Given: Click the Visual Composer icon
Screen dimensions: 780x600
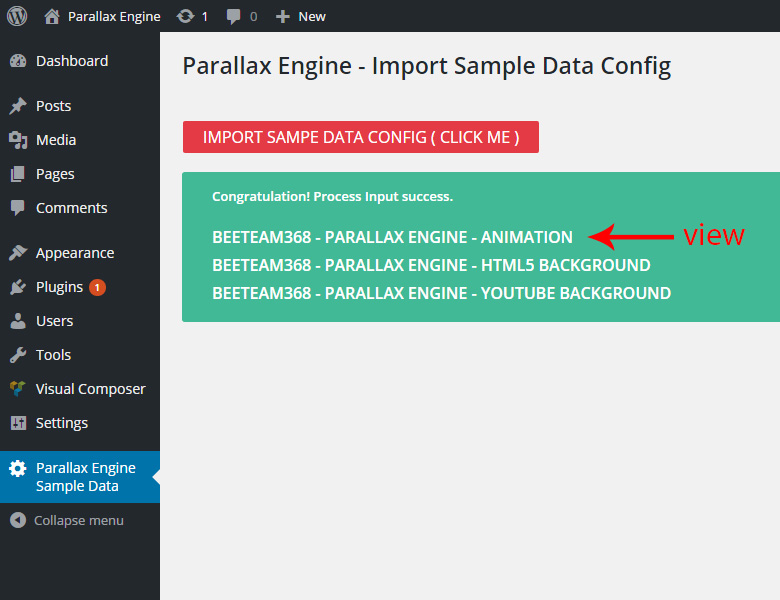Looking at the screenshot, I should (x=18, y=389).
